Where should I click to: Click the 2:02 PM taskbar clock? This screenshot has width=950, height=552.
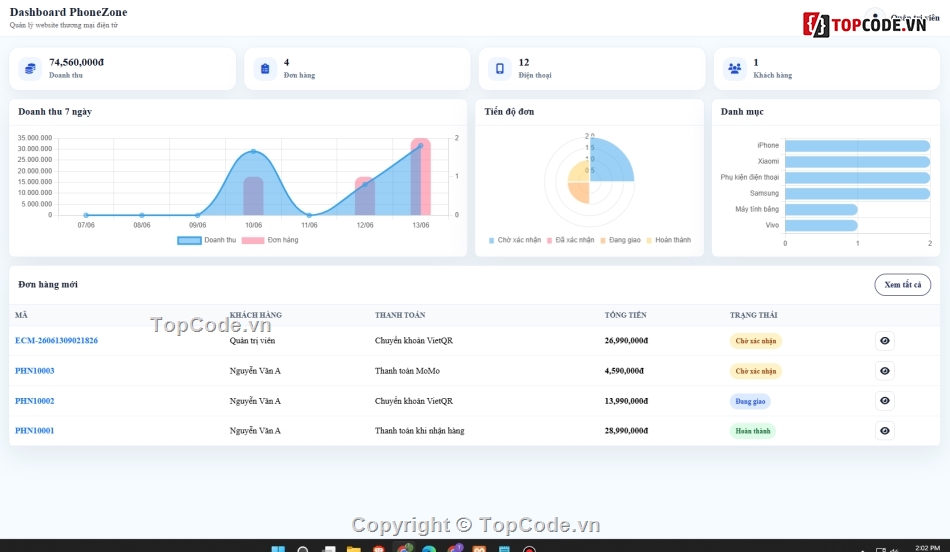[927, 548]
